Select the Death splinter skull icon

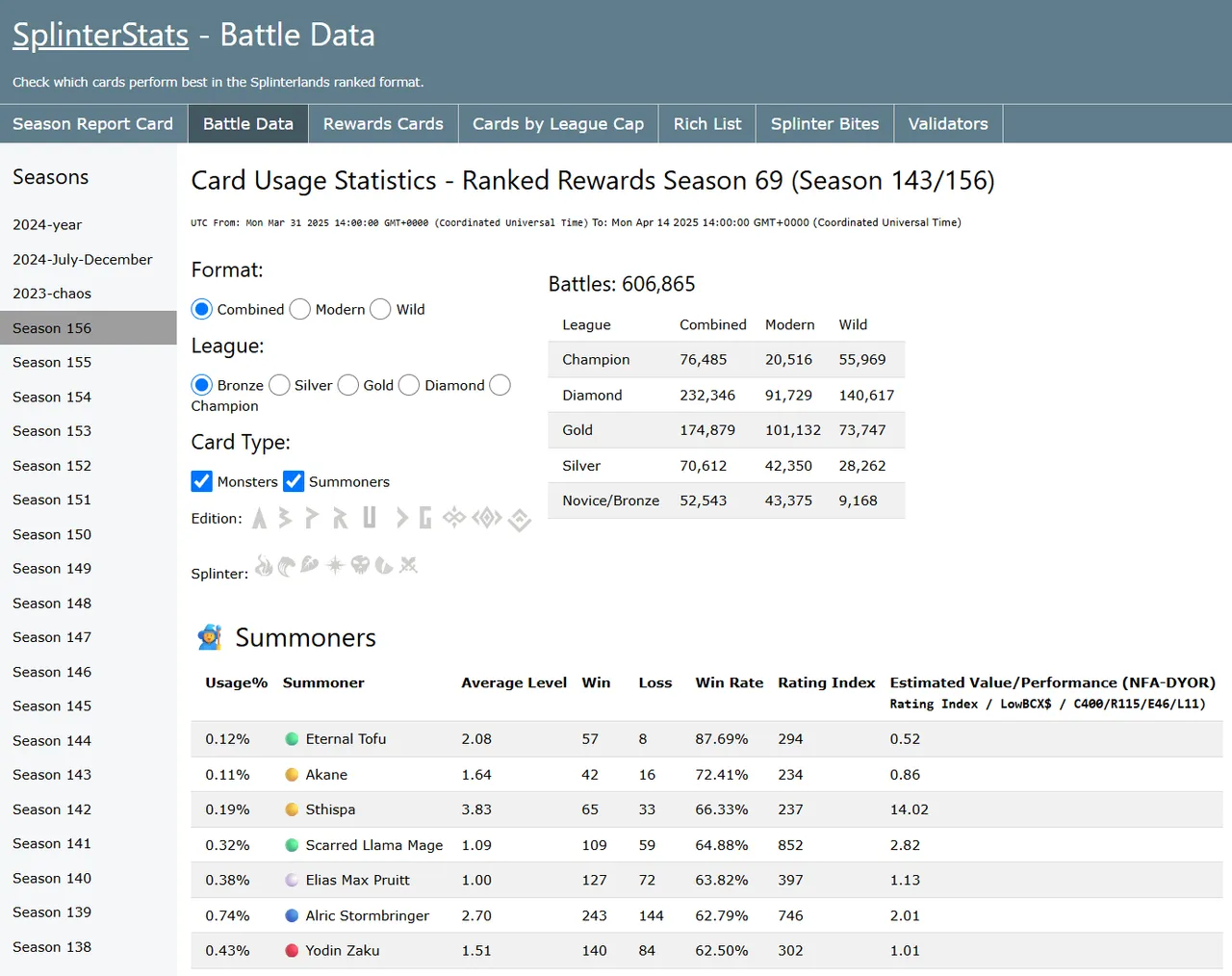click(x=360, y=565)
